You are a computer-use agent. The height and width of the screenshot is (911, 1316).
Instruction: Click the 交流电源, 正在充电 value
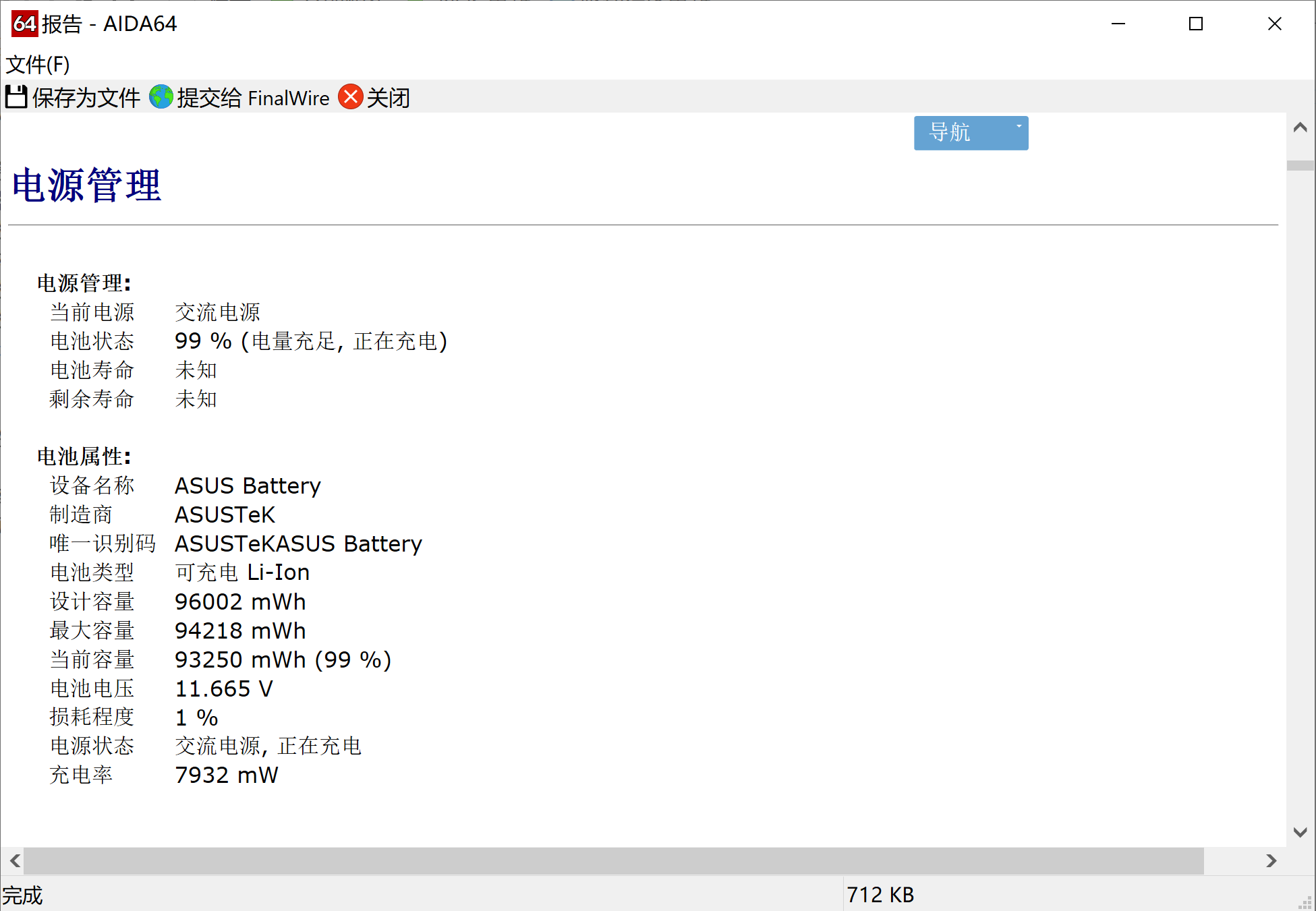click(268, 746)
